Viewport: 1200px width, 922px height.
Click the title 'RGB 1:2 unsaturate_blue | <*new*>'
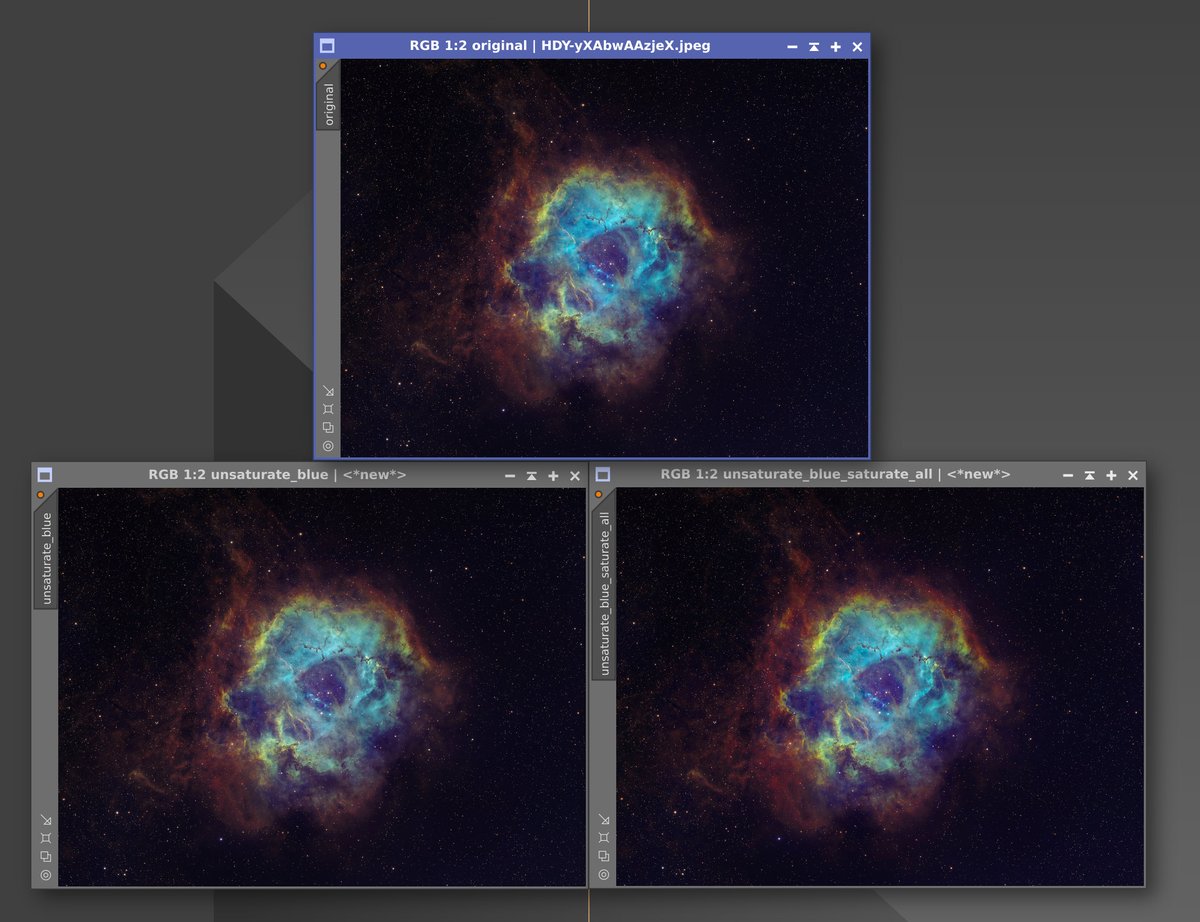[277, 475]
